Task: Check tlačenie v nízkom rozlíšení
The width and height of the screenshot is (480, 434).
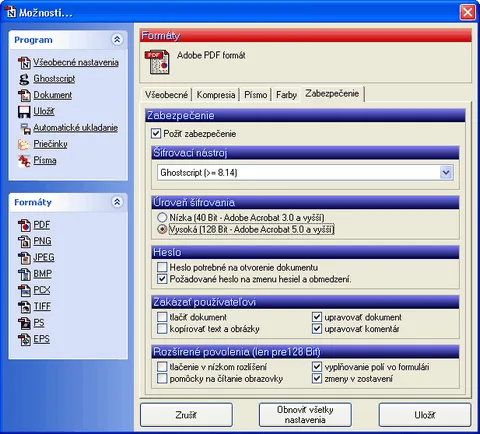Action: click(x=162, y=367)
